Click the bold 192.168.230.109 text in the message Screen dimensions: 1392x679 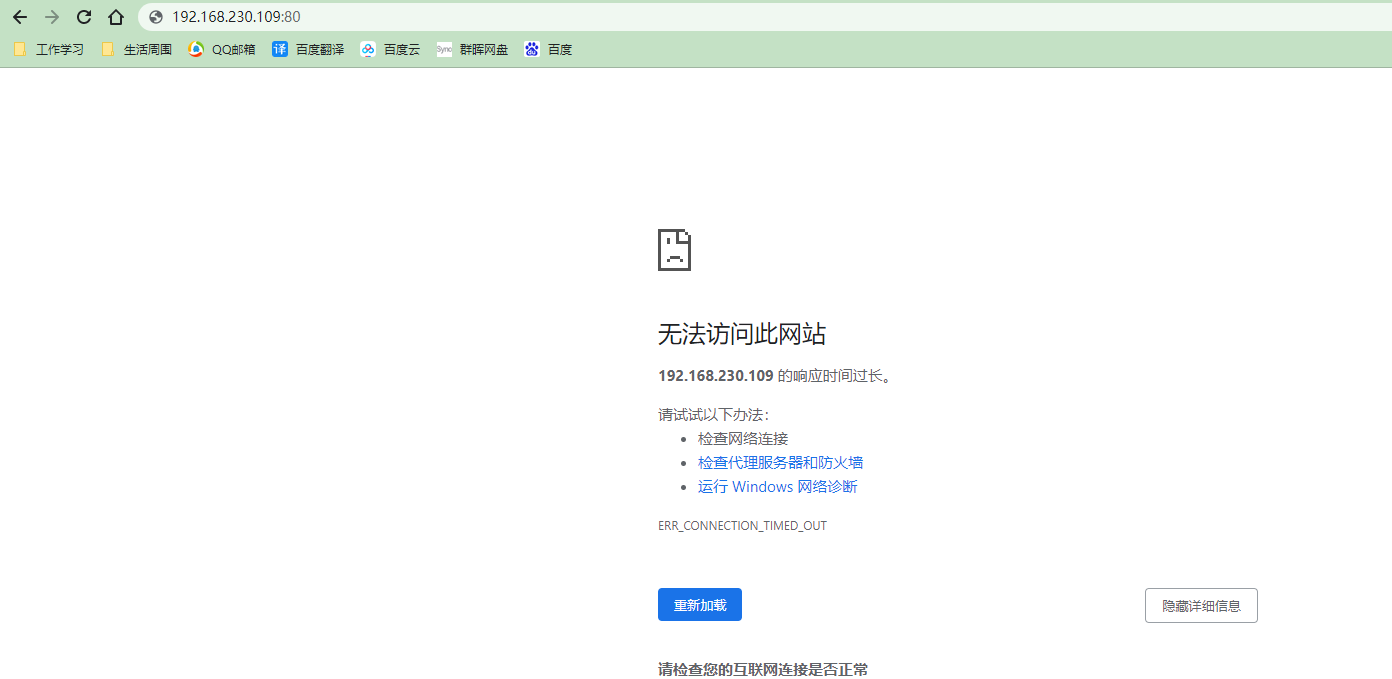(x=716, y=376)
